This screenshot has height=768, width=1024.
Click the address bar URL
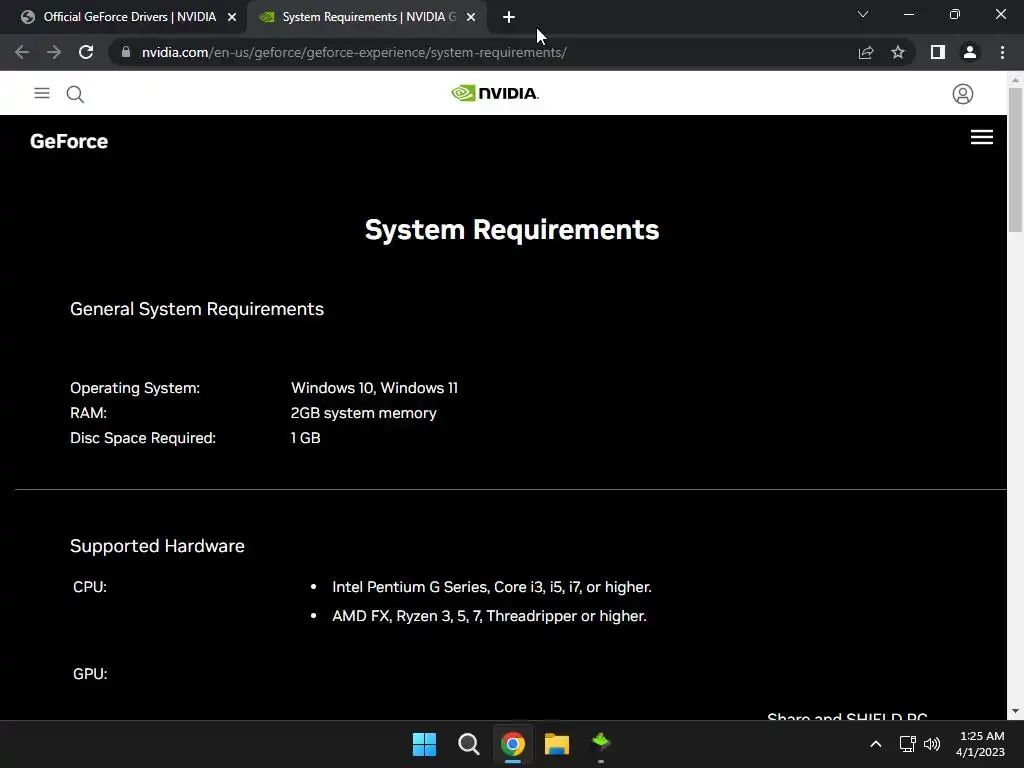354,52
